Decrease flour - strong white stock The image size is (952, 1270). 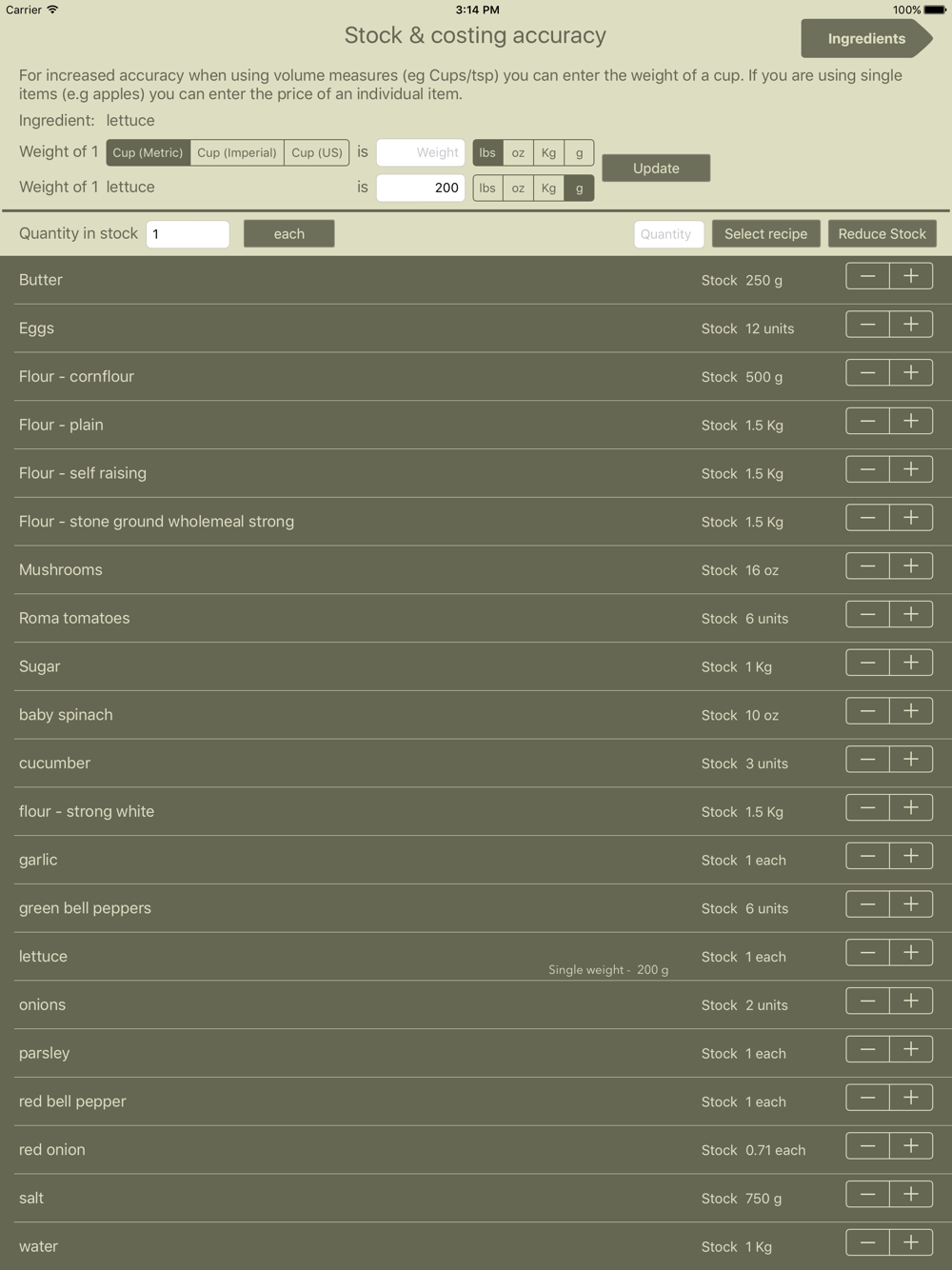pos(867,807)
